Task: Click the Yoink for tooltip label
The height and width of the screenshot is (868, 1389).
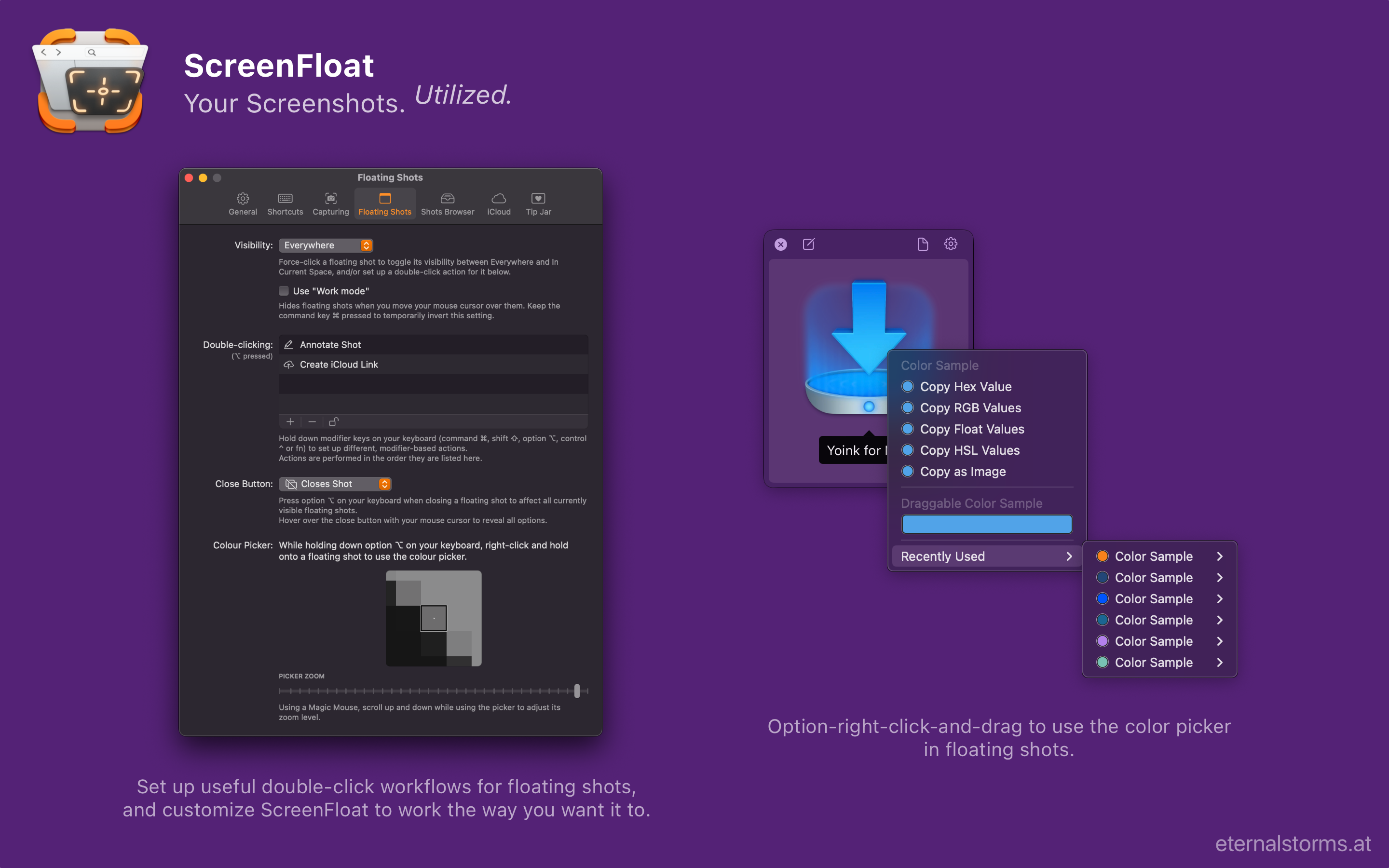Action: click(853, 451)
